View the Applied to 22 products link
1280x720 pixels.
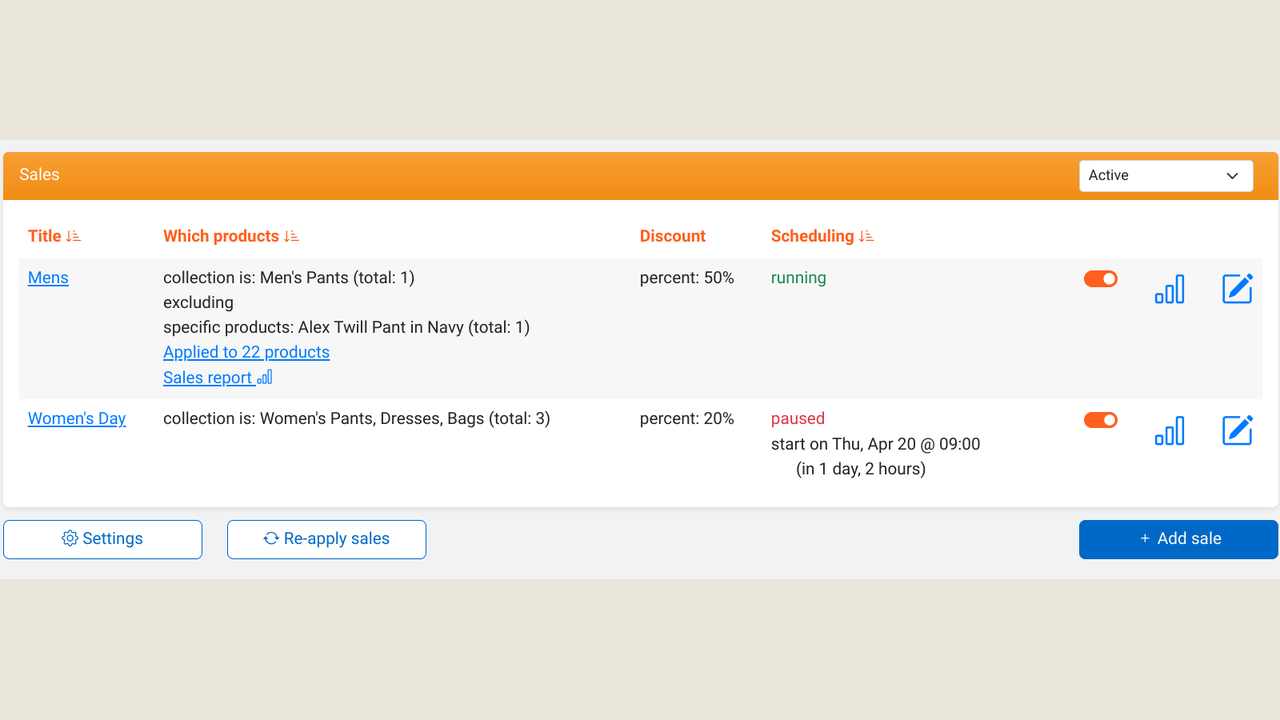coord(246,352)
